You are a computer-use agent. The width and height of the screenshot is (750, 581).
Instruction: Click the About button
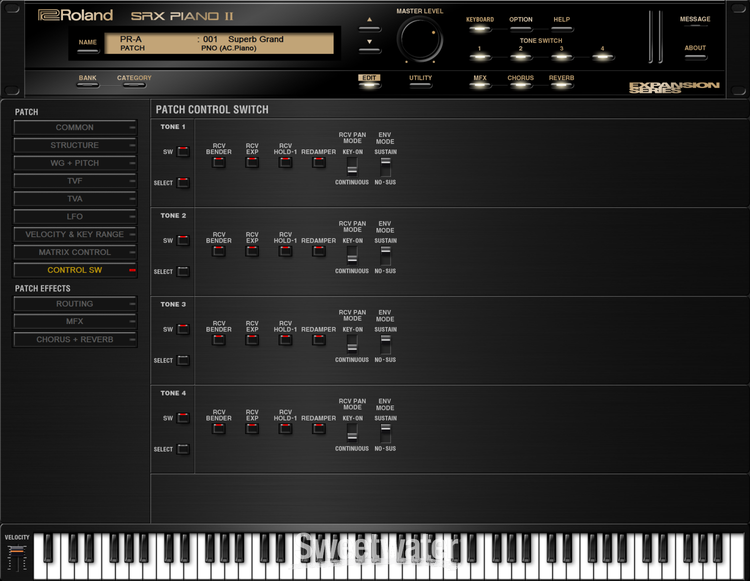(x=695, y=56)
